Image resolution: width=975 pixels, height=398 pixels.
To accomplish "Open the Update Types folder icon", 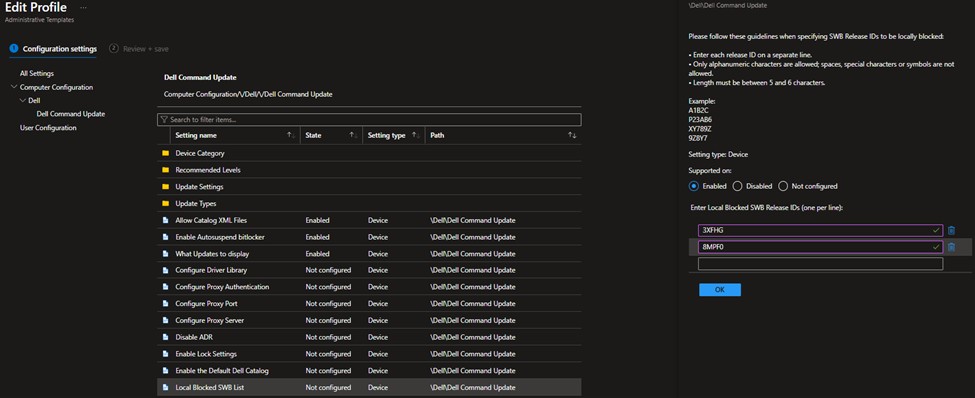I will [165, 203].
